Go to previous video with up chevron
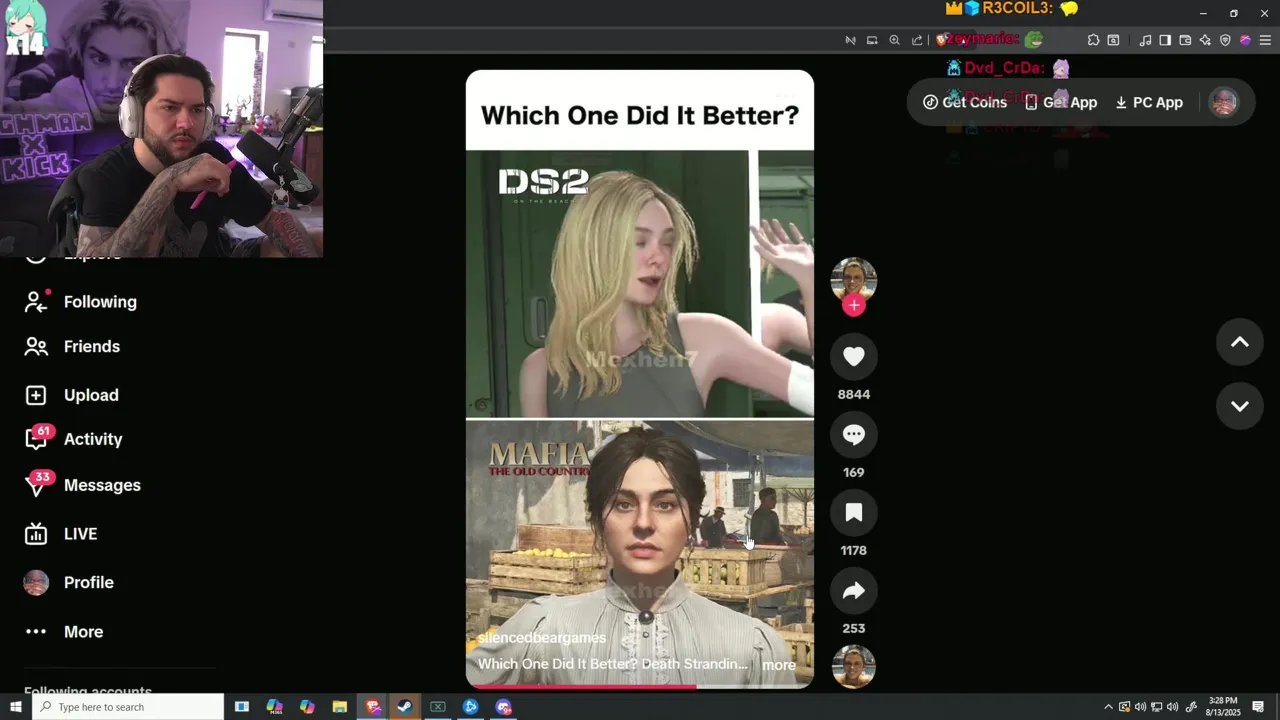The width and height of the screenshot is (1280, 720). (1239, 343)
